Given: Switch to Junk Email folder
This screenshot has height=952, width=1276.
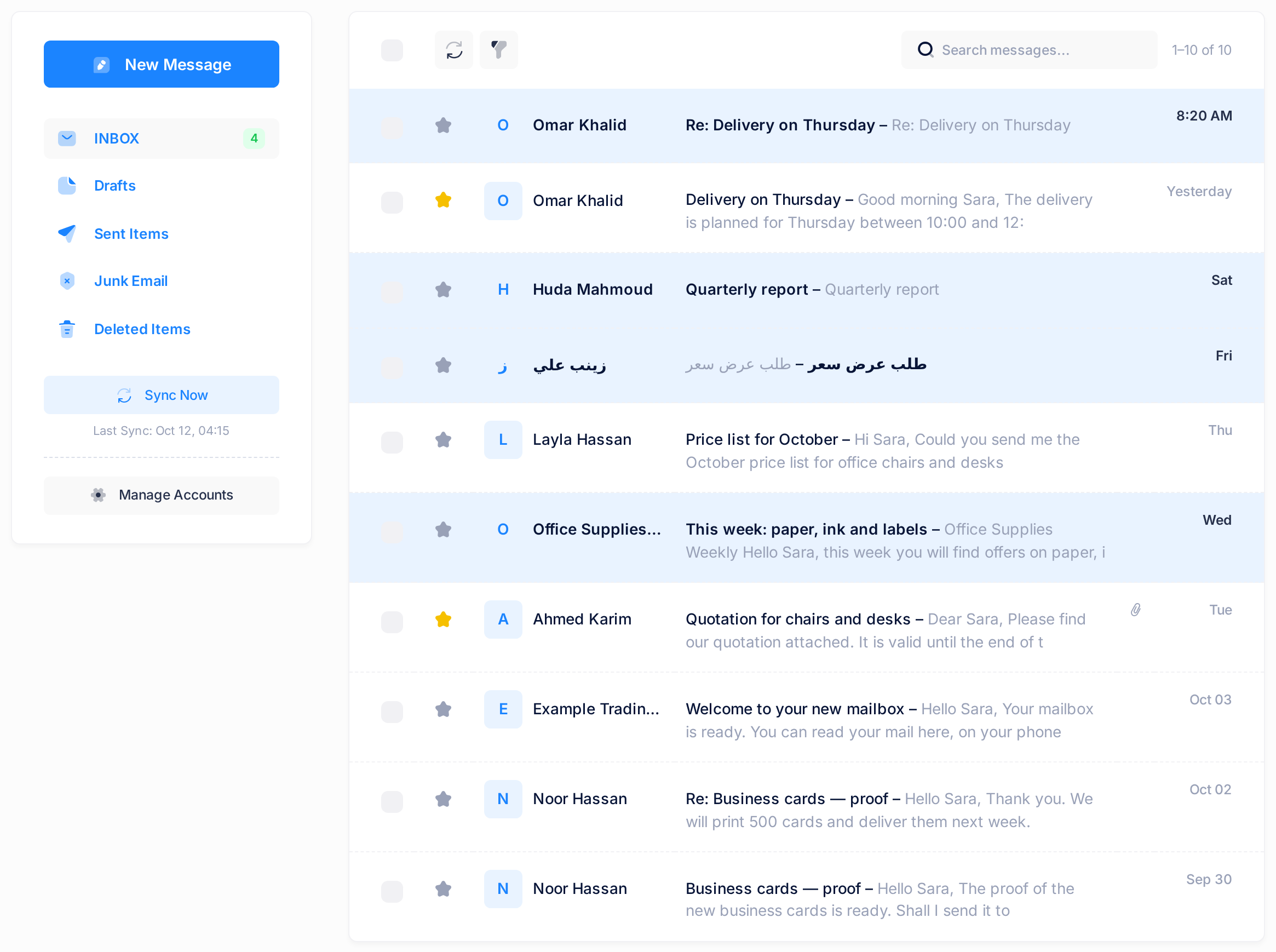Looking at the screenshot, I should [x=162, y=280].
